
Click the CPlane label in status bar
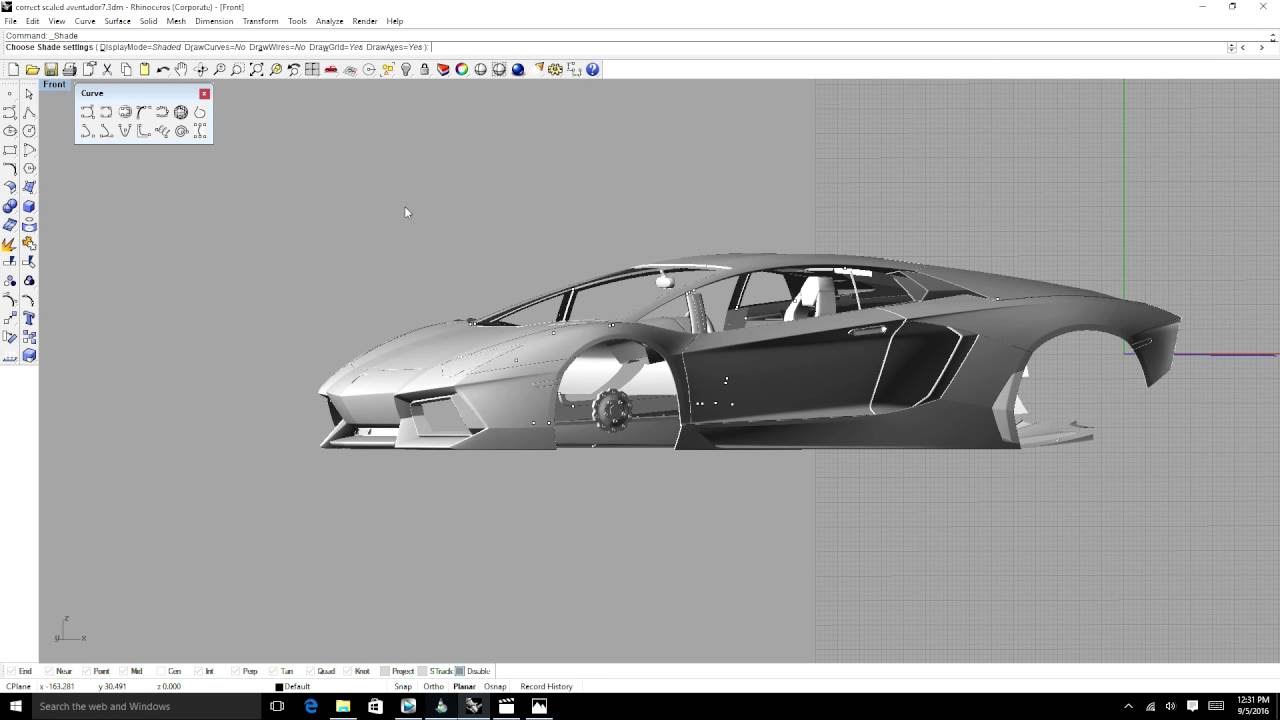pos(18,686)
